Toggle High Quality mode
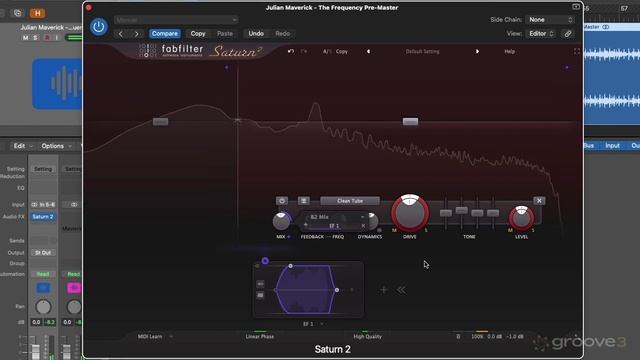Image resolution: width=640 pixels, height=360 pixels. 367,337
